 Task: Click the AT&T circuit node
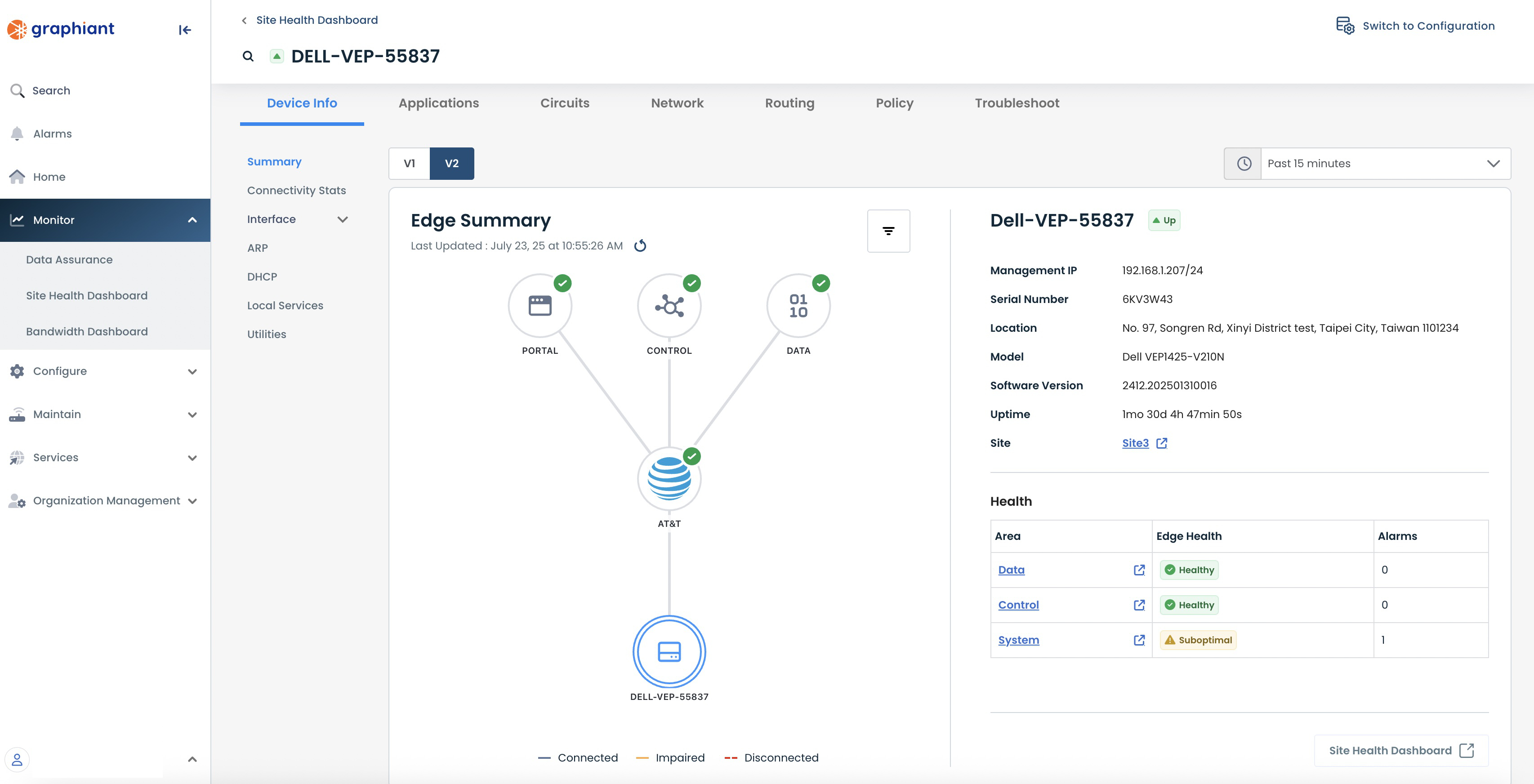(x=669, y=479)
